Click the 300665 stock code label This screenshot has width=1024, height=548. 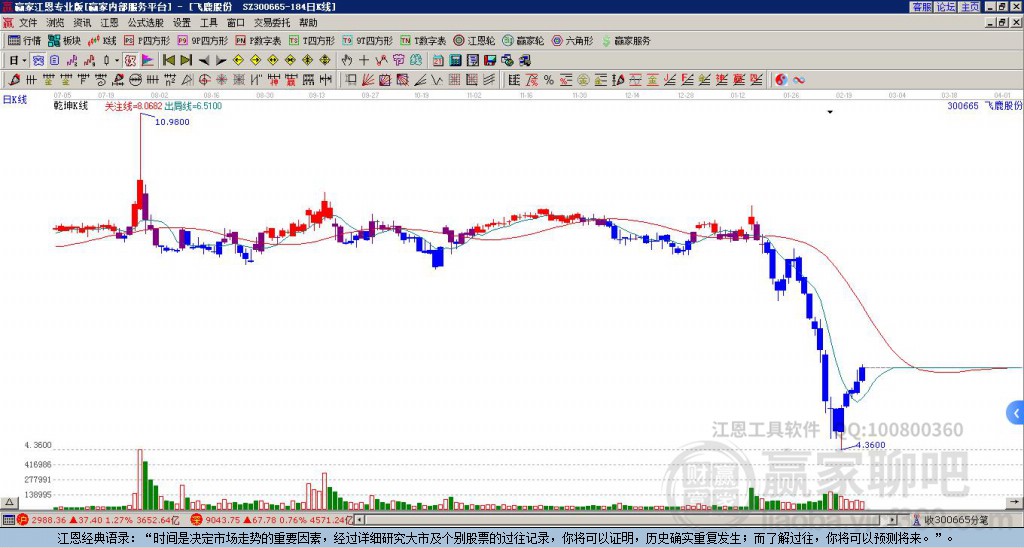click(x=963, y=105)
